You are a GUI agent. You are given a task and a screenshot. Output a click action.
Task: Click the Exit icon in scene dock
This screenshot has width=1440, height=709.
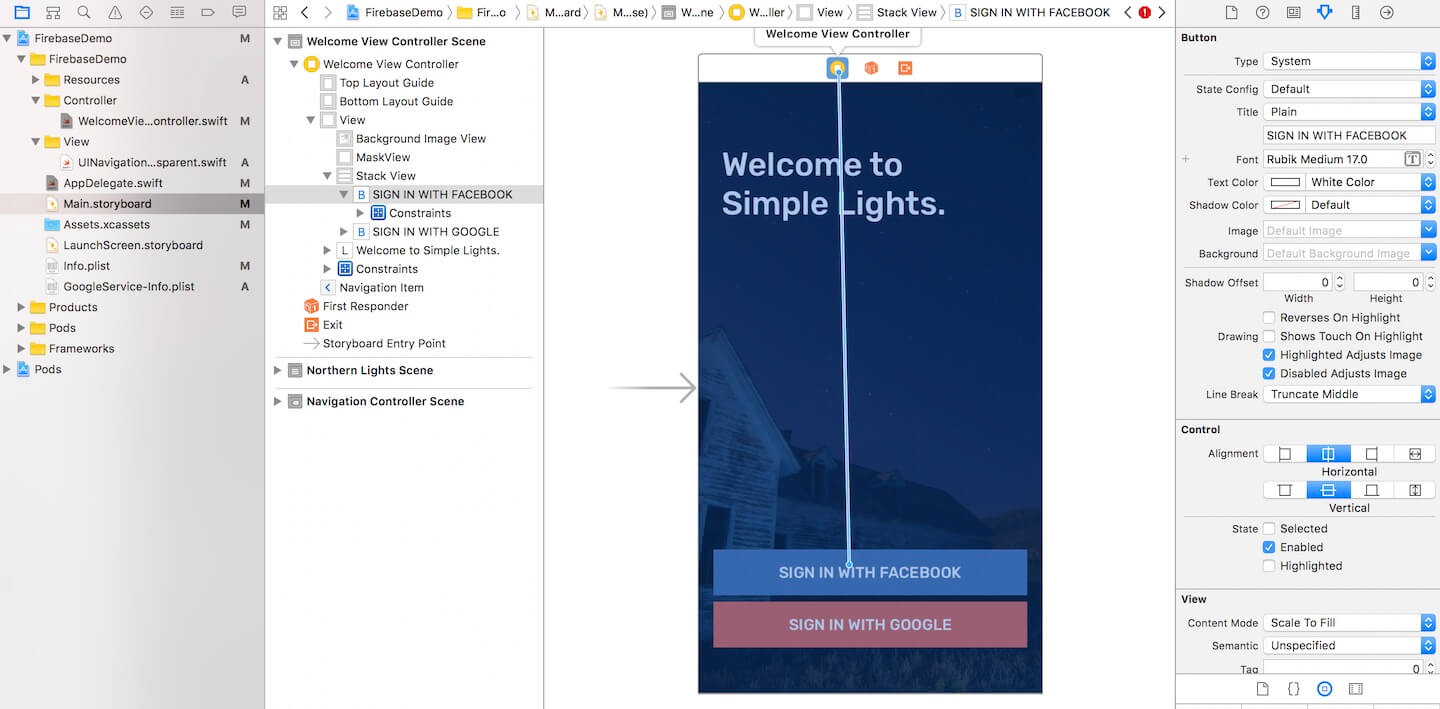[905, 68]
